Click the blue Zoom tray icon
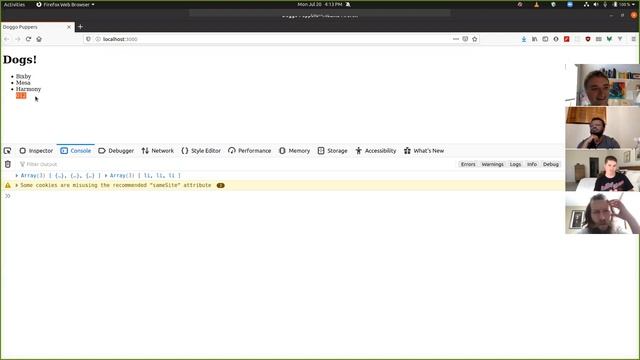The width and height of the screenshot is (640, 360). click(x=570, y=4)
